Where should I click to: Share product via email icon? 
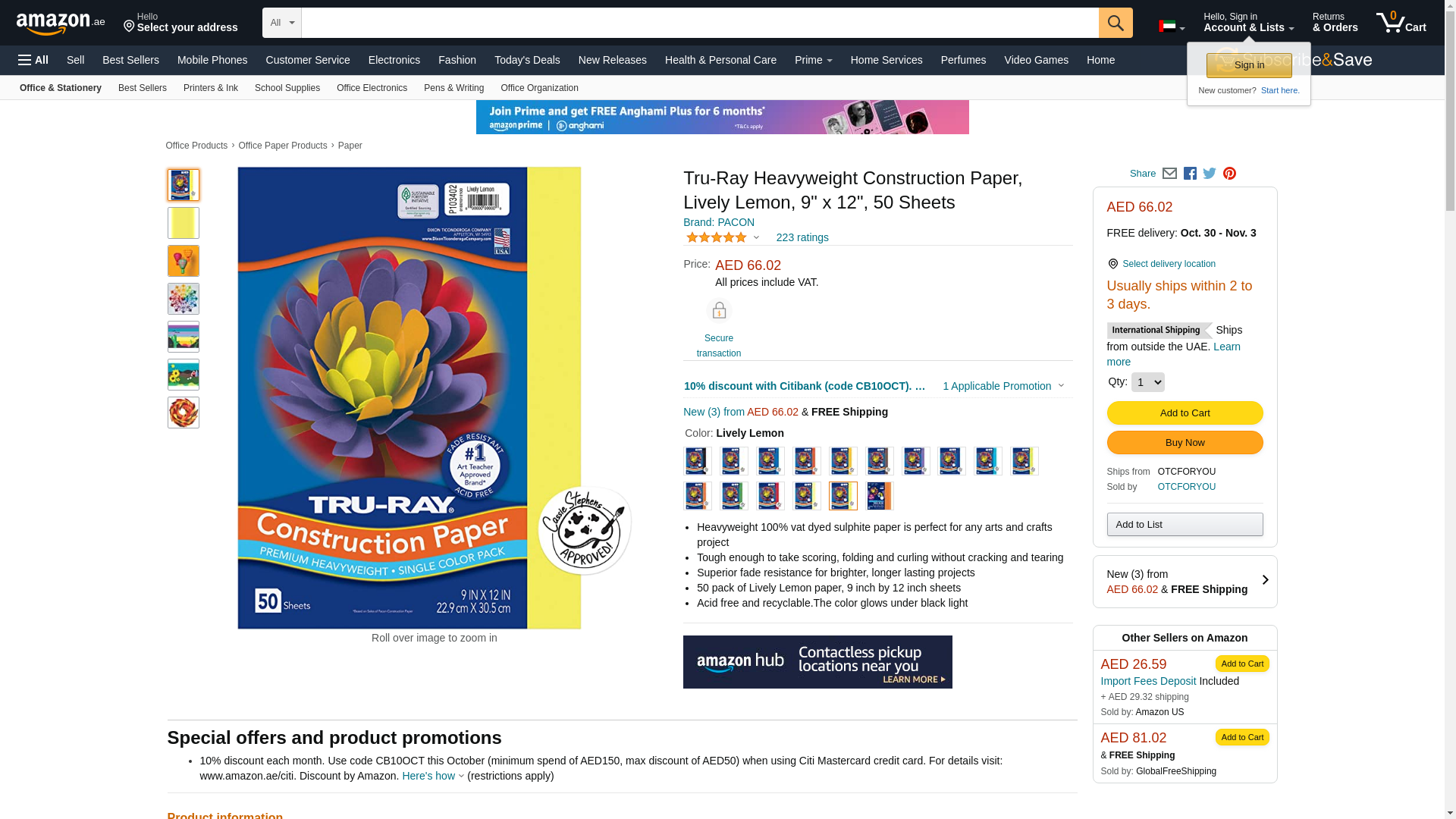click(1169, 174)
